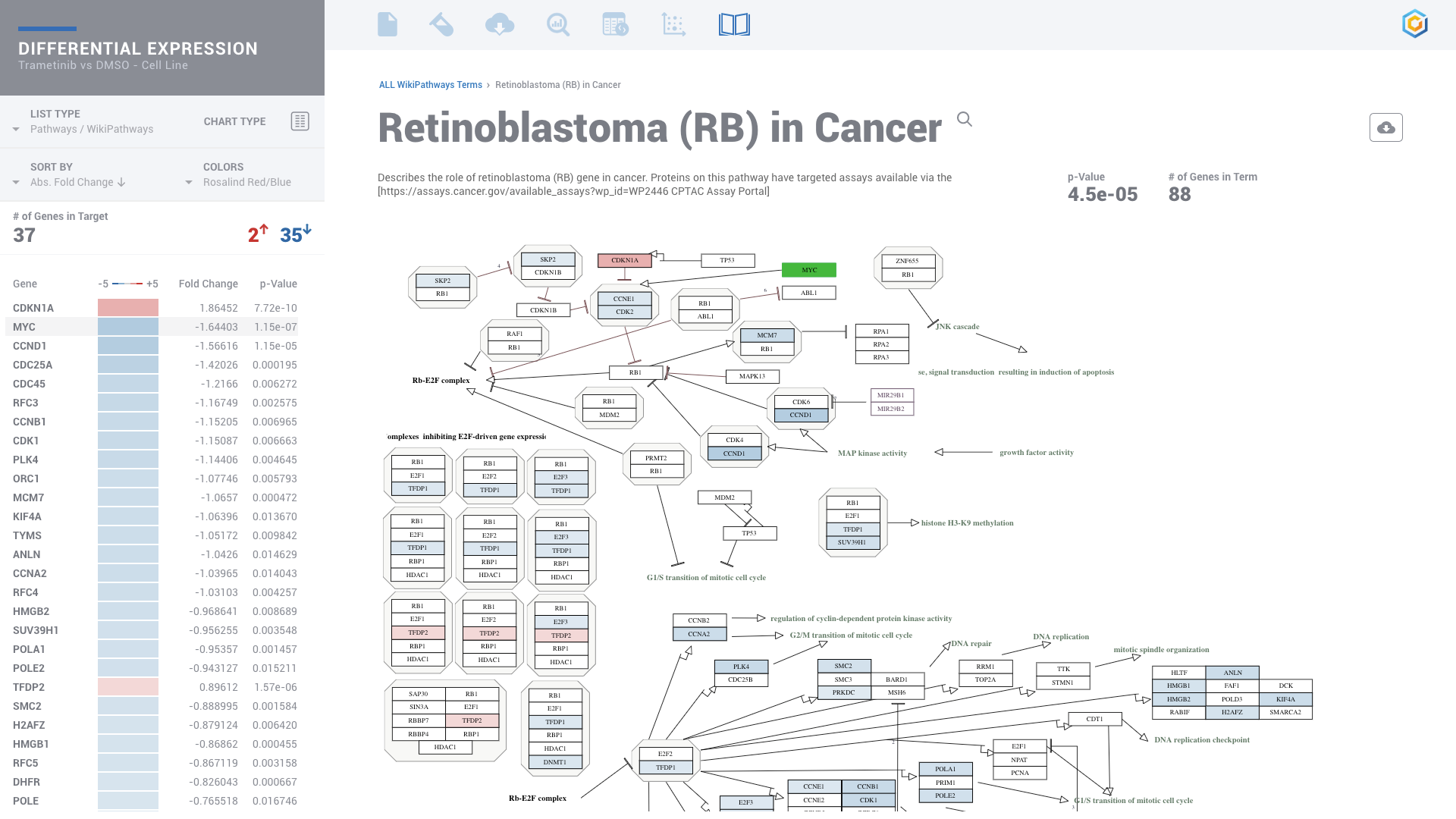
Task: Click the green MYC node in pathway
Action: pos(809,270)
